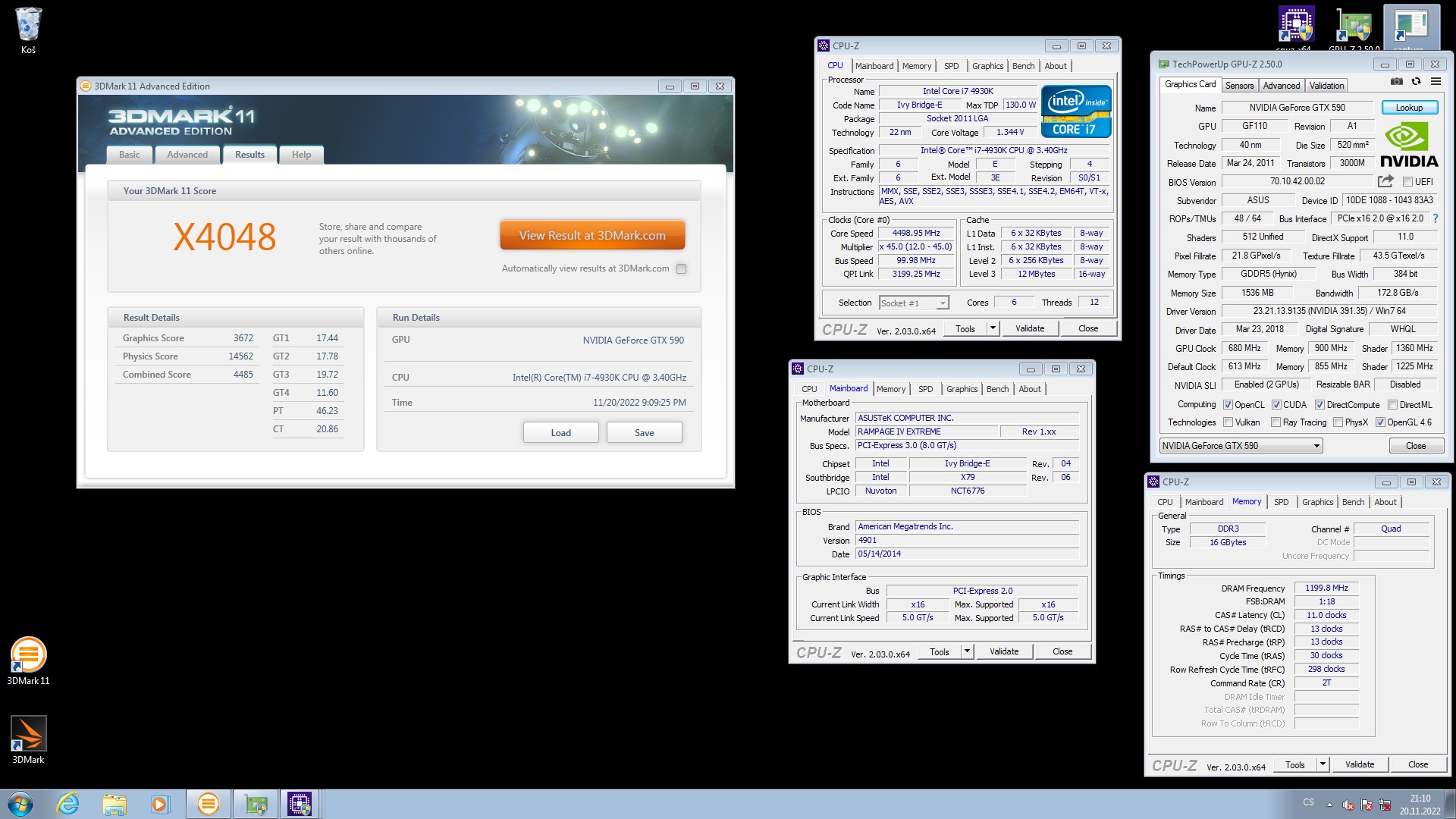Click the GPU Name field NVIDIA GeForce GTX 590

pyautogui.click(x=1298, y=108)
